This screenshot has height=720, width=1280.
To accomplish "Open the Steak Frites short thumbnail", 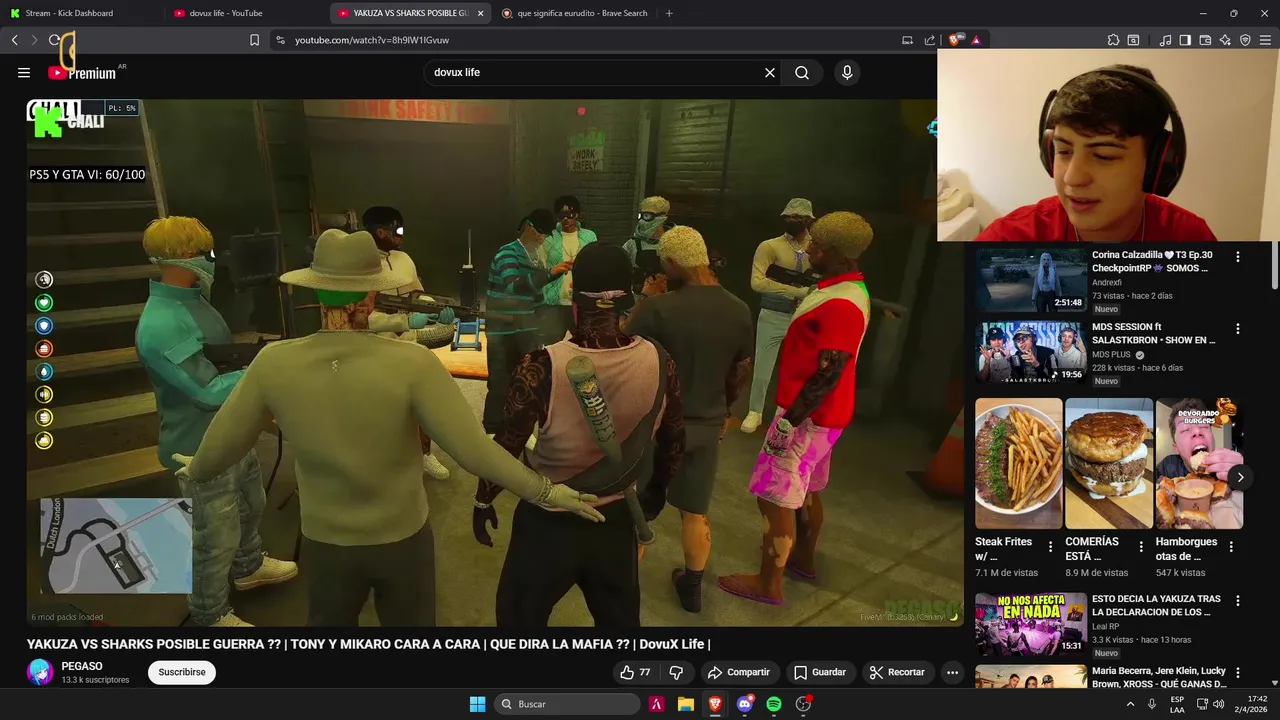I will point(1019,463).
